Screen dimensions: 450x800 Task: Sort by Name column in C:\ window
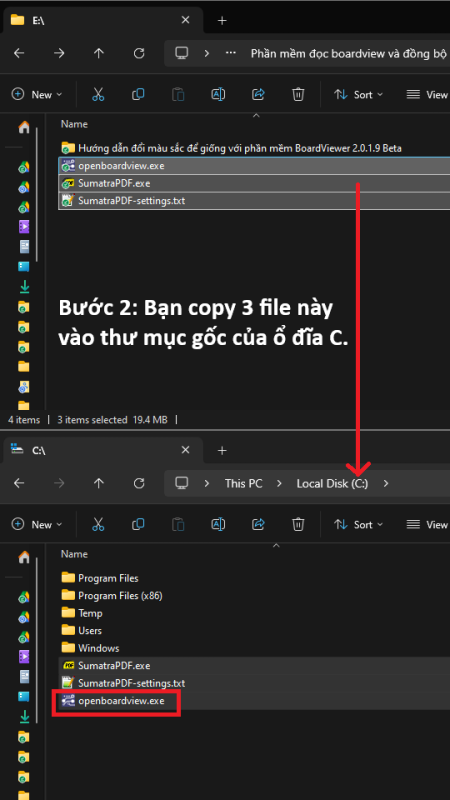pyautogui.click(x=74, y=554)
